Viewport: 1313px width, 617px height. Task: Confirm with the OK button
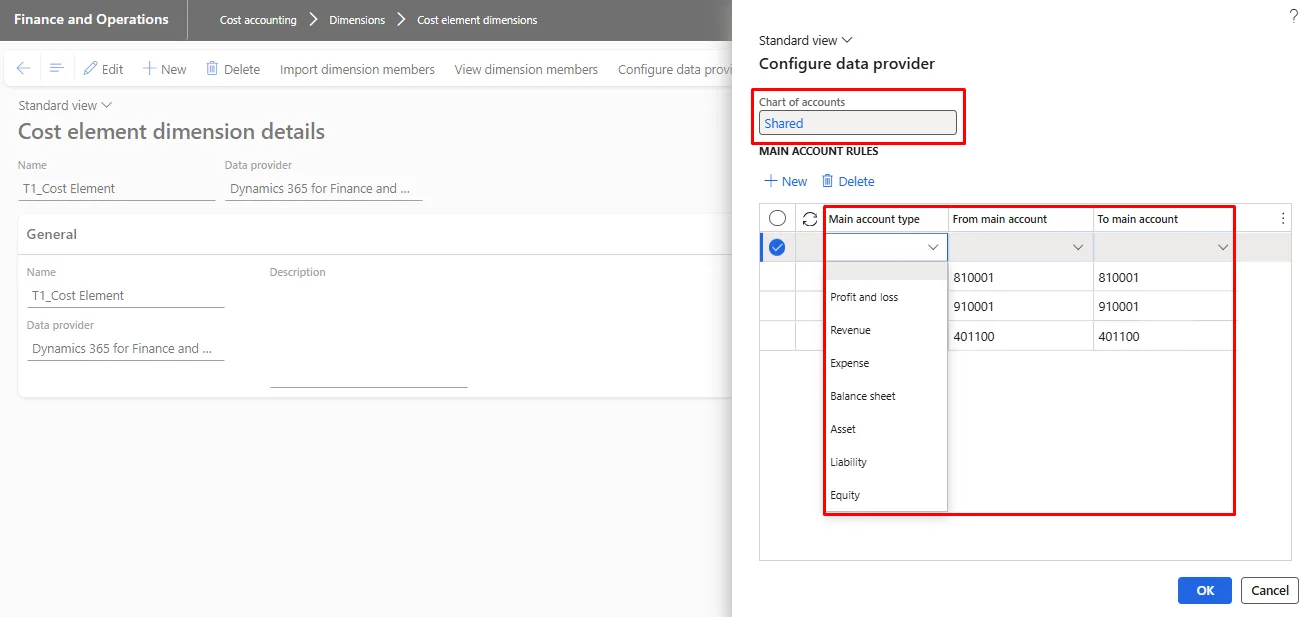[1205, 590]
